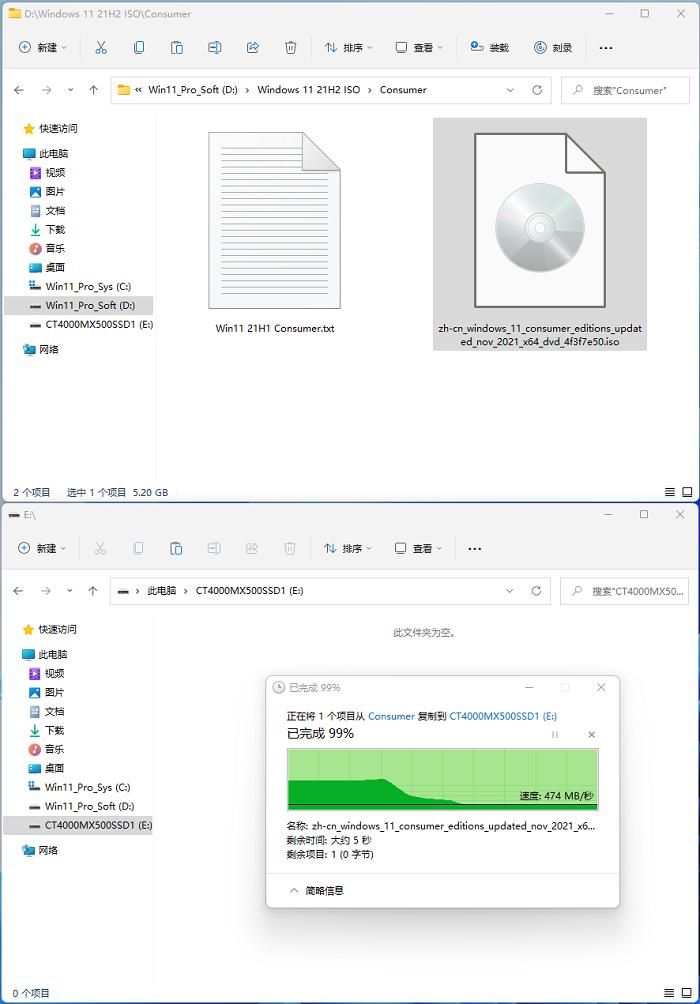
Task: Click the Cut scissors icon in Consumer window
Action: 101,47
